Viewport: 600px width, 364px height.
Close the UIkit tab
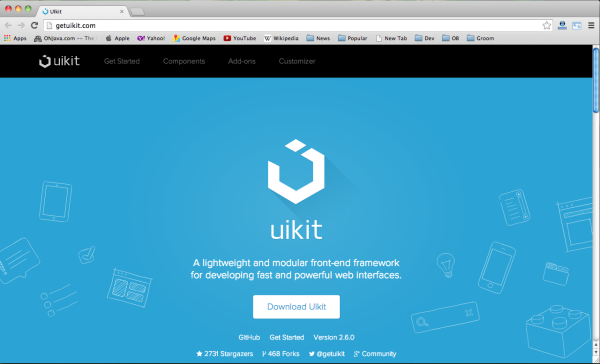tap(122, 11)
